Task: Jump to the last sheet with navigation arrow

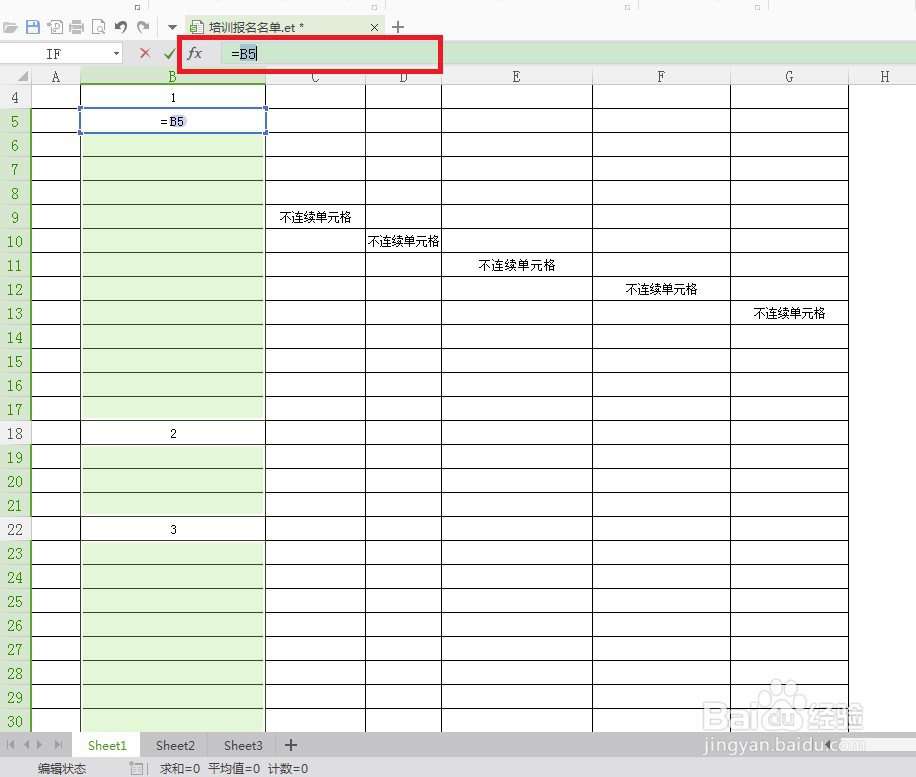Action: tap(58, 745)
